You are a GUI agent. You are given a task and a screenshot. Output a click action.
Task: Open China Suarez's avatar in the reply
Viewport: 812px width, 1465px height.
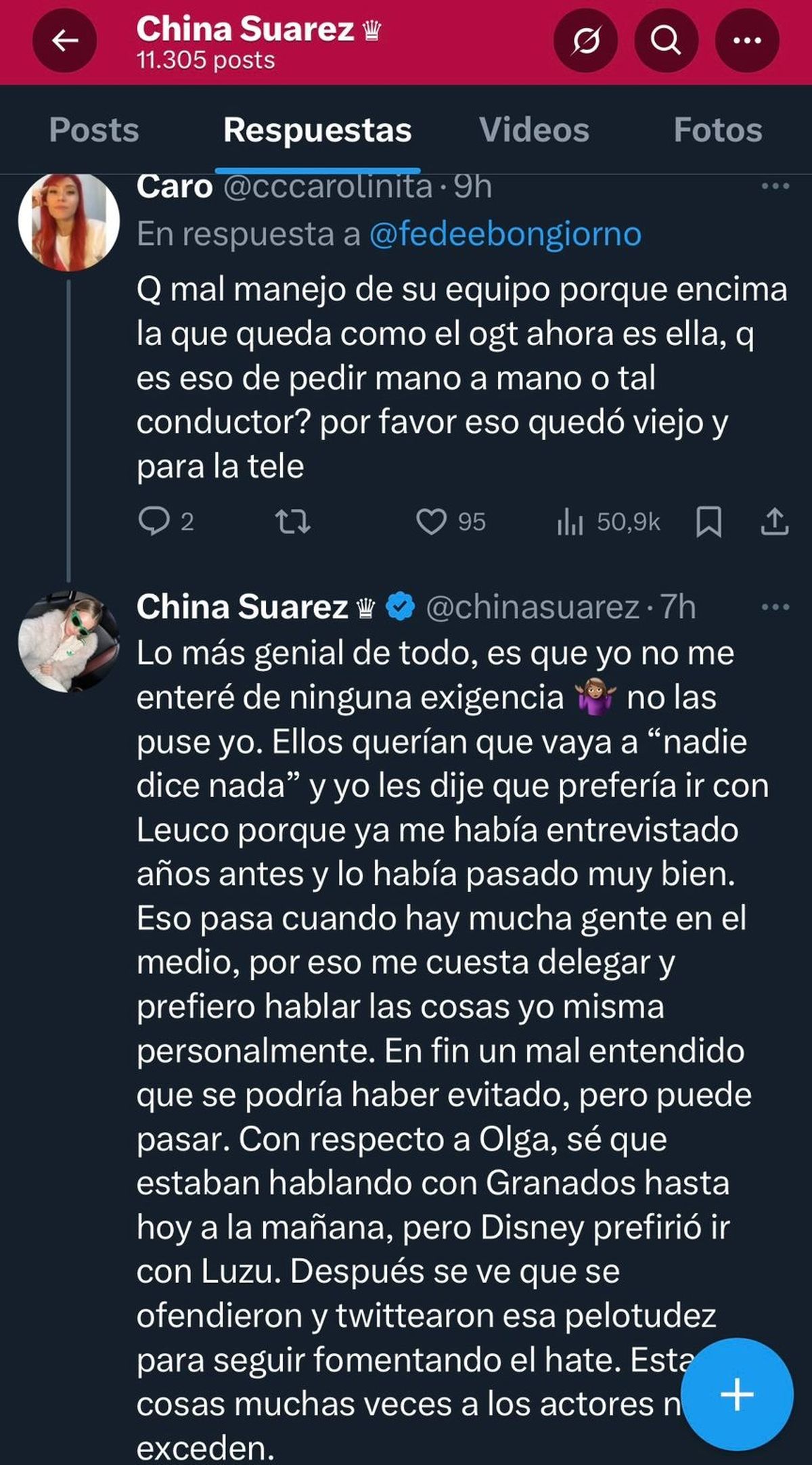pos(68,641)
